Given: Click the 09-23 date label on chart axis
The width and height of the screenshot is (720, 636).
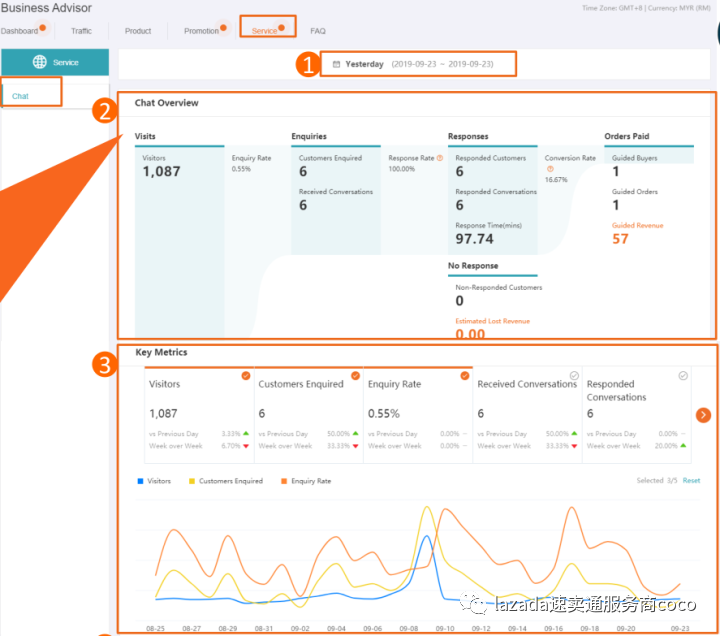Looking at the screenshot, I should pyautogui.click(x=680, y=628).
